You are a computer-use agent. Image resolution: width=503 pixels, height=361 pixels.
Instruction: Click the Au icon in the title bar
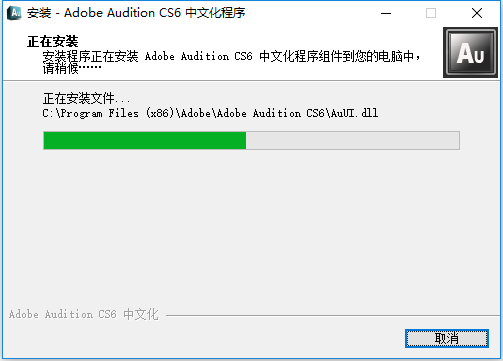pyautogui.click(x=14, y=13)
